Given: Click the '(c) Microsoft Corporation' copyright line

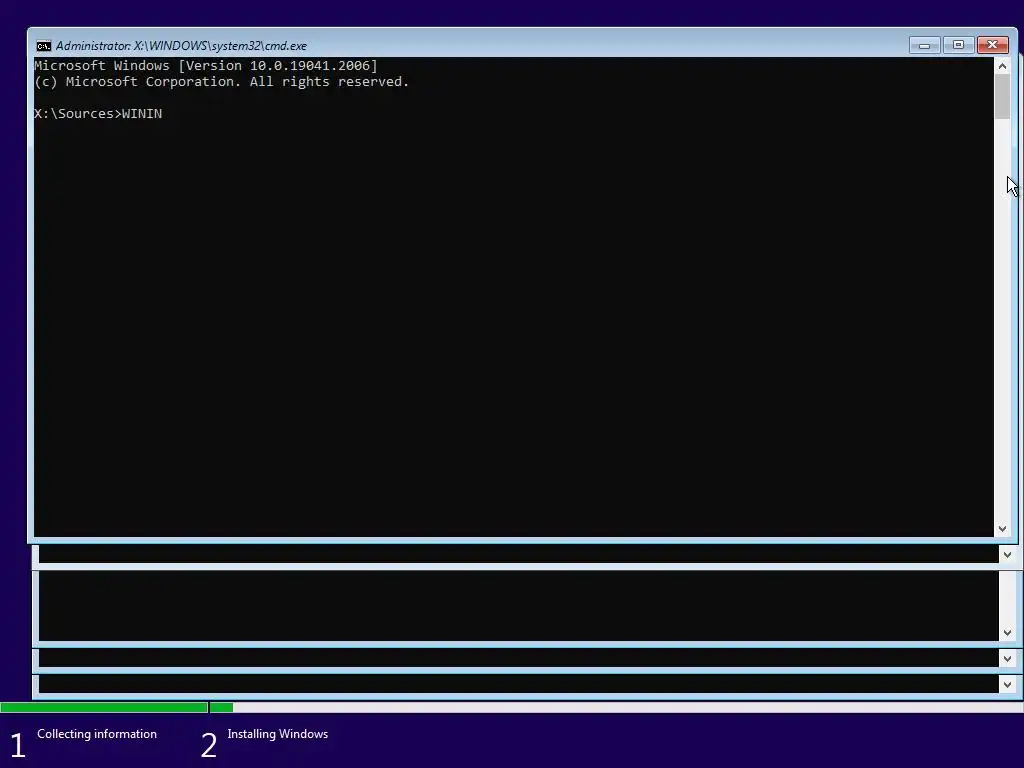Looking at the screenshot, I should coord(221,82).
